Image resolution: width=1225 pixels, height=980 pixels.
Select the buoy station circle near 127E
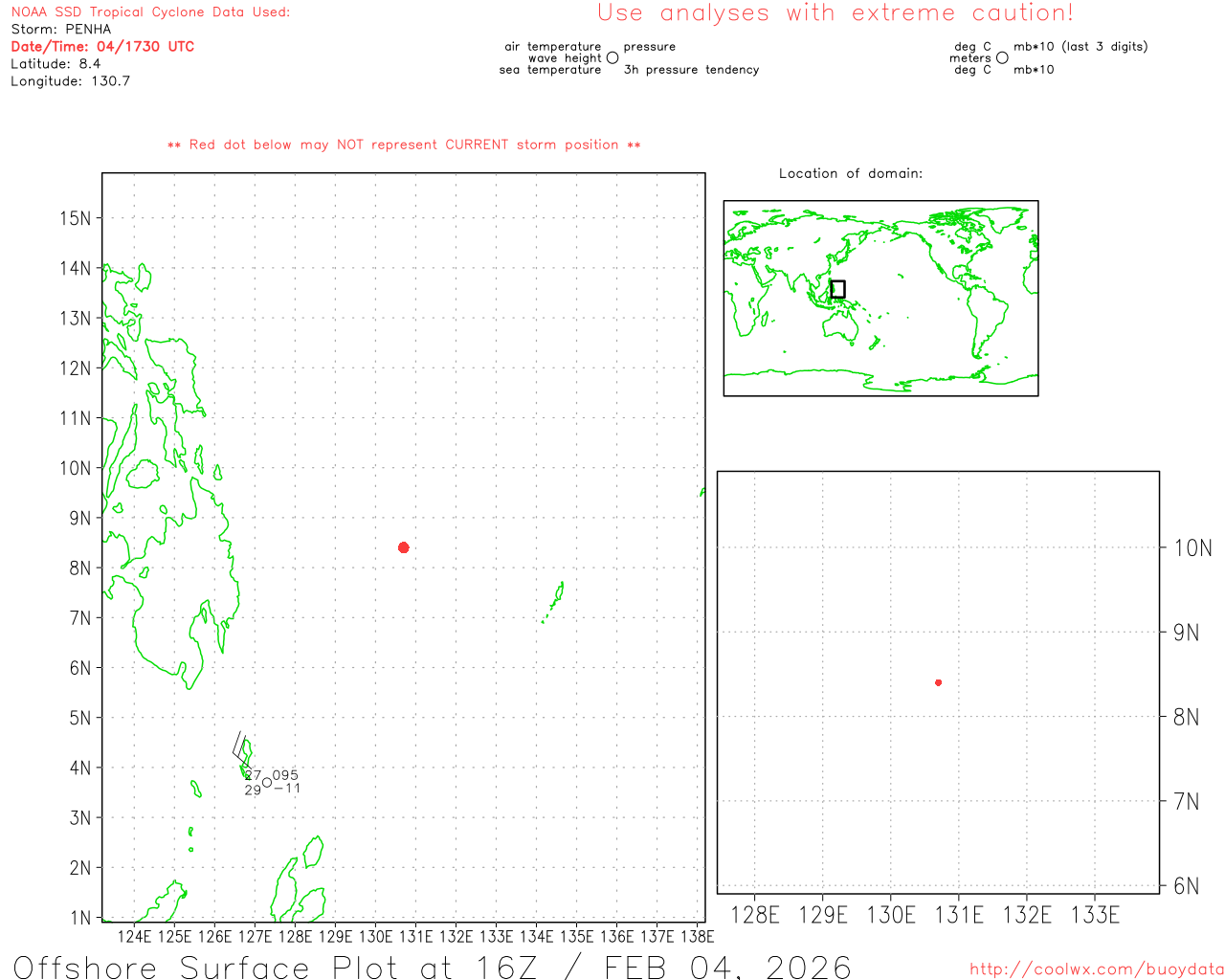267,783
